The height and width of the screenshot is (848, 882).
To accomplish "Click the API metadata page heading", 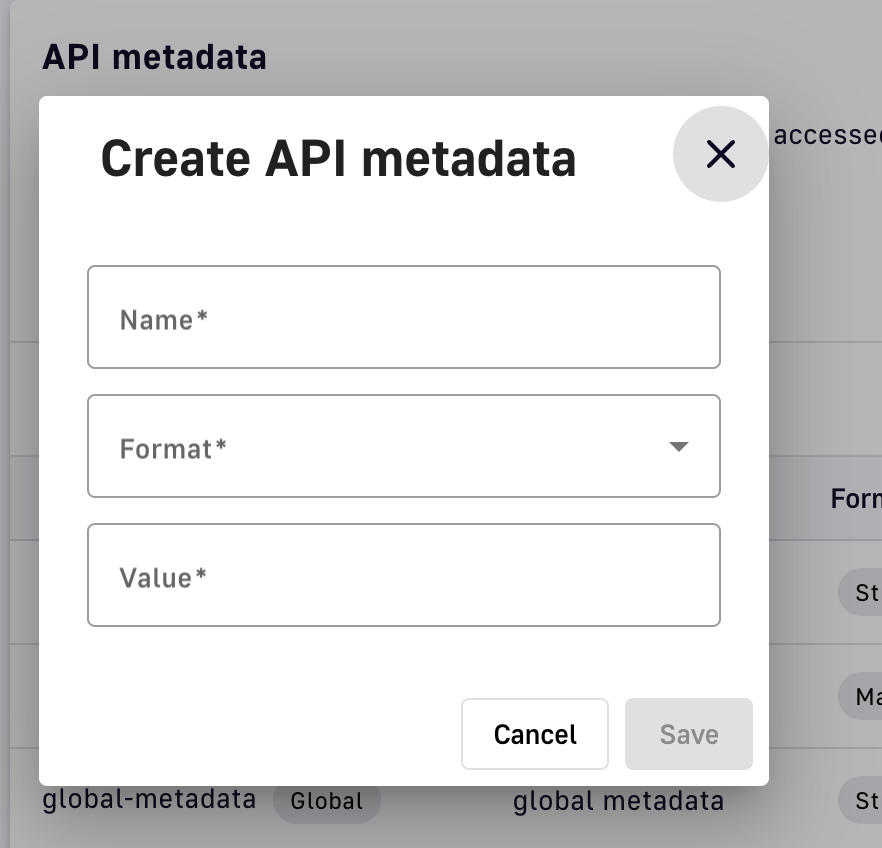I will tap(154, 57).
